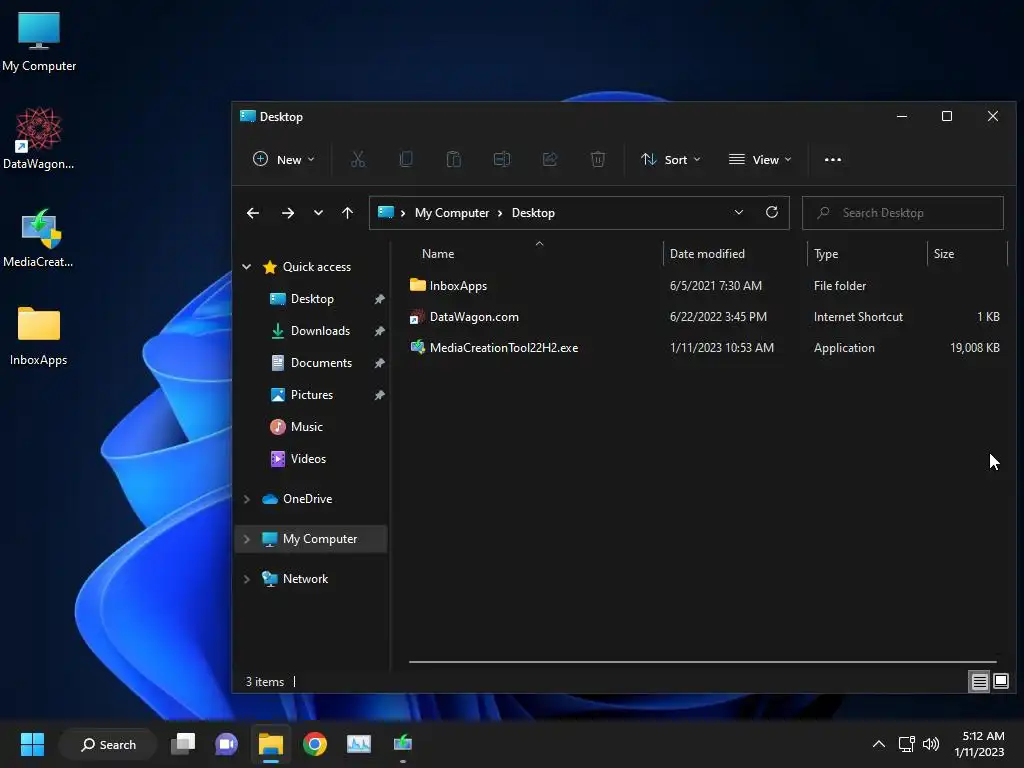Screen dimensions: 1024x768
Task: Unpin Downloads from Quick access
Action: 379,331
